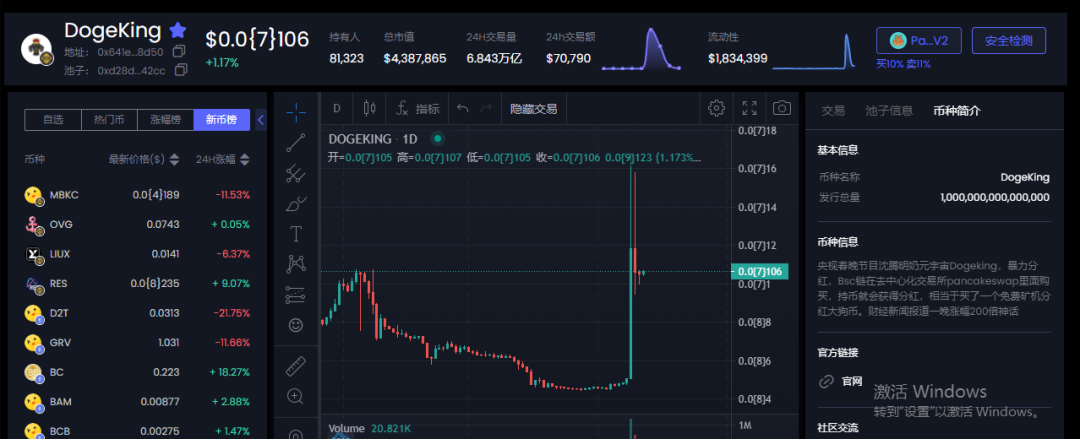Enter chart fullscreen mode

click(x=749, y=108)
